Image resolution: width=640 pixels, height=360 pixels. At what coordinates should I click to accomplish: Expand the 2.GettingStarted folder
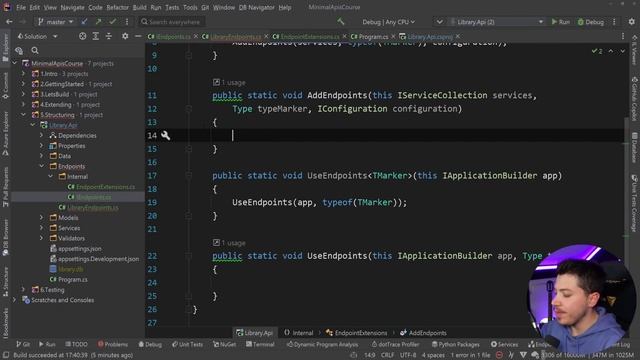23,84
